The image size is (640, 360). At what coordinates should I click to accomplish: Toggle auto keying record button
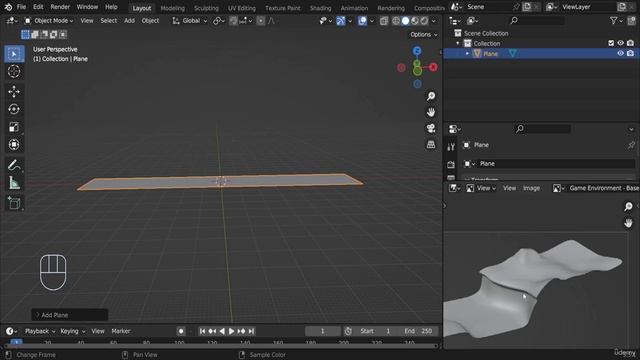[x=181, y=331]
